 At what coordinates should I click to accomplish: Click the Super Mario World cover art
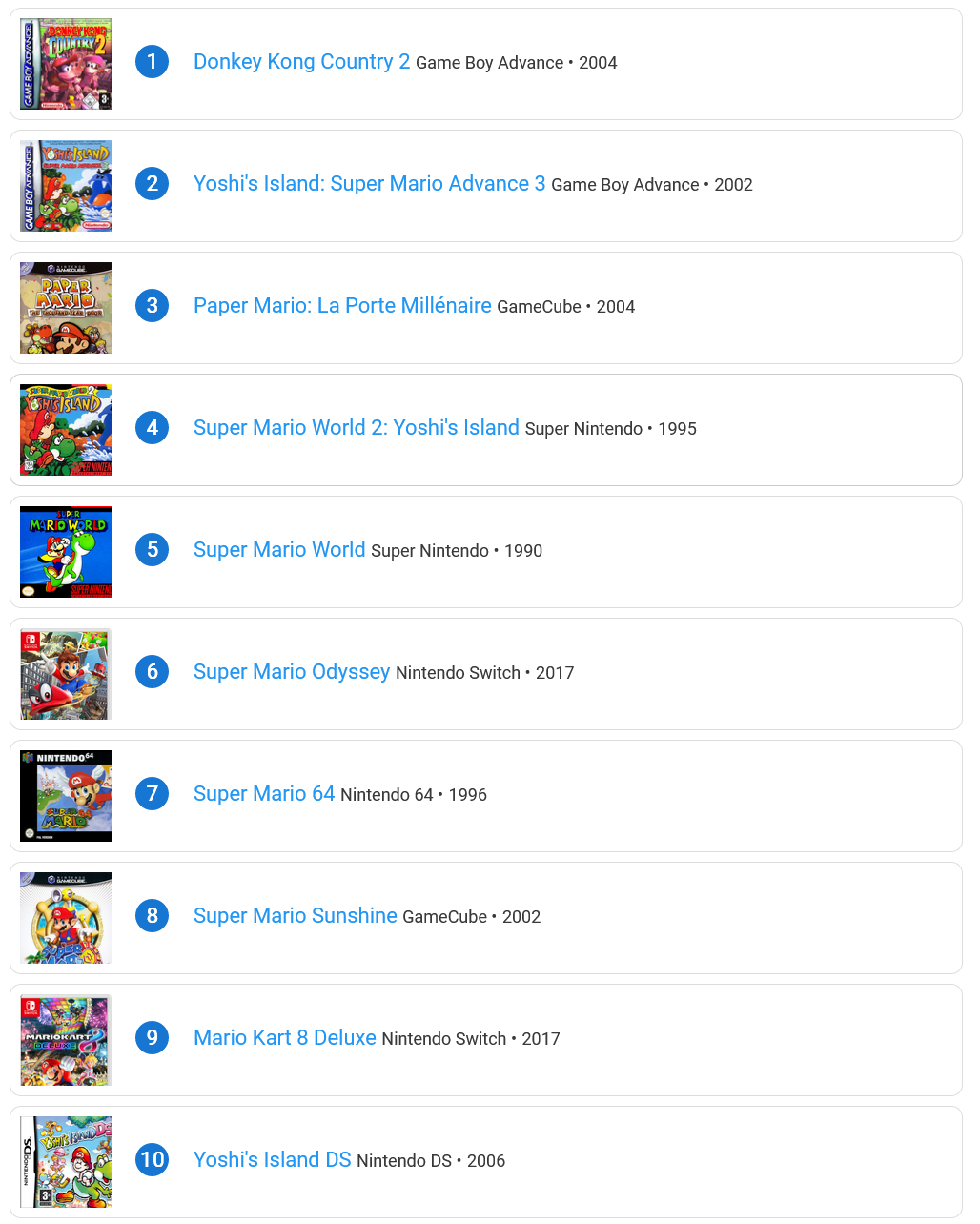pos(66,552)
